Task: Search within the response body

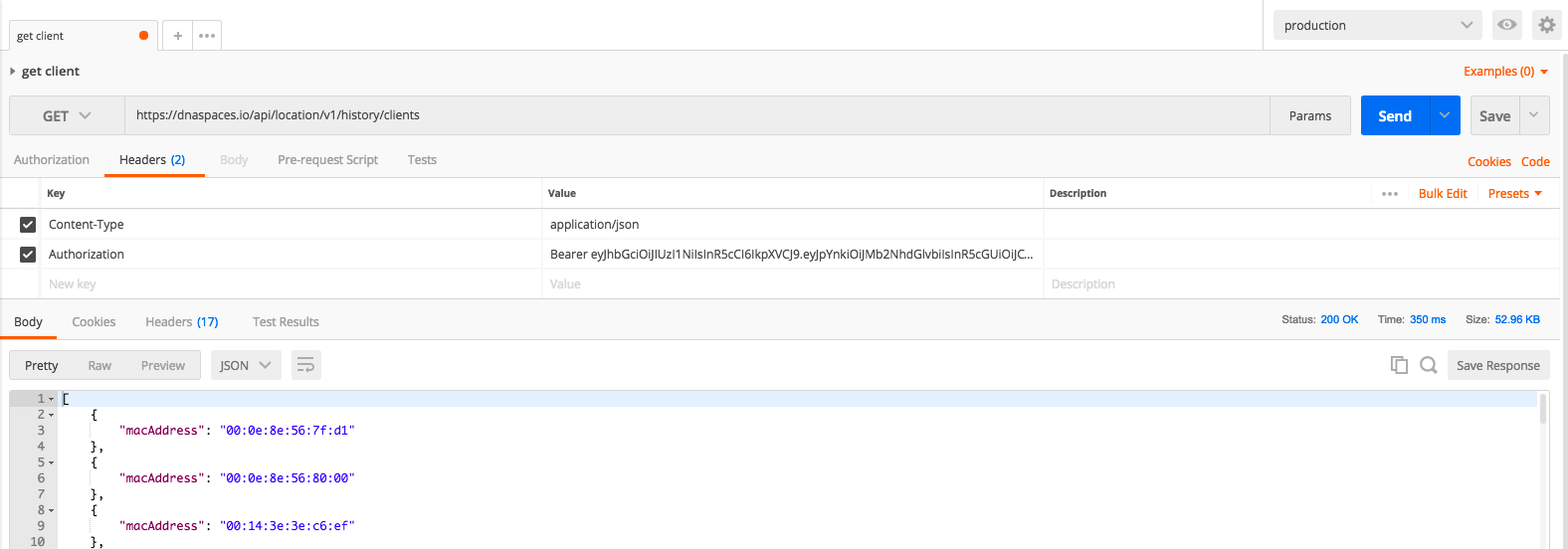Action: [1429, 365]
